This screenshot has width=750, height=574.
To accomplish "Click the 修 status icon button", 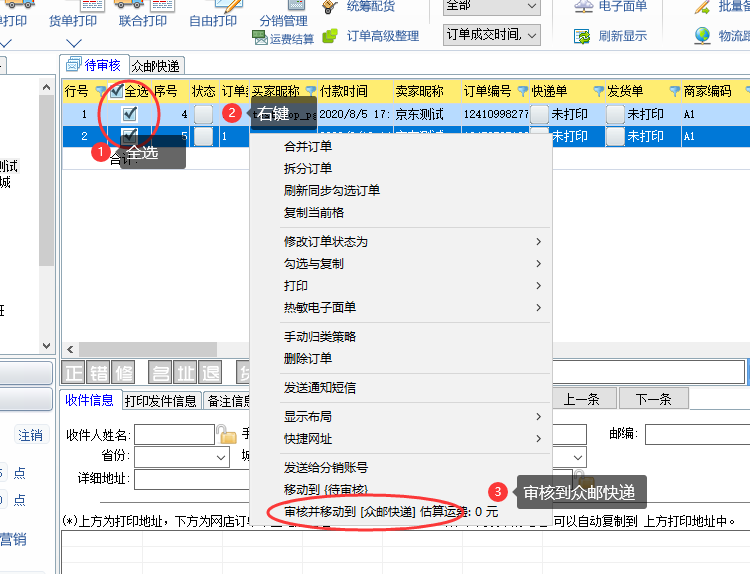I will [123, 373].
